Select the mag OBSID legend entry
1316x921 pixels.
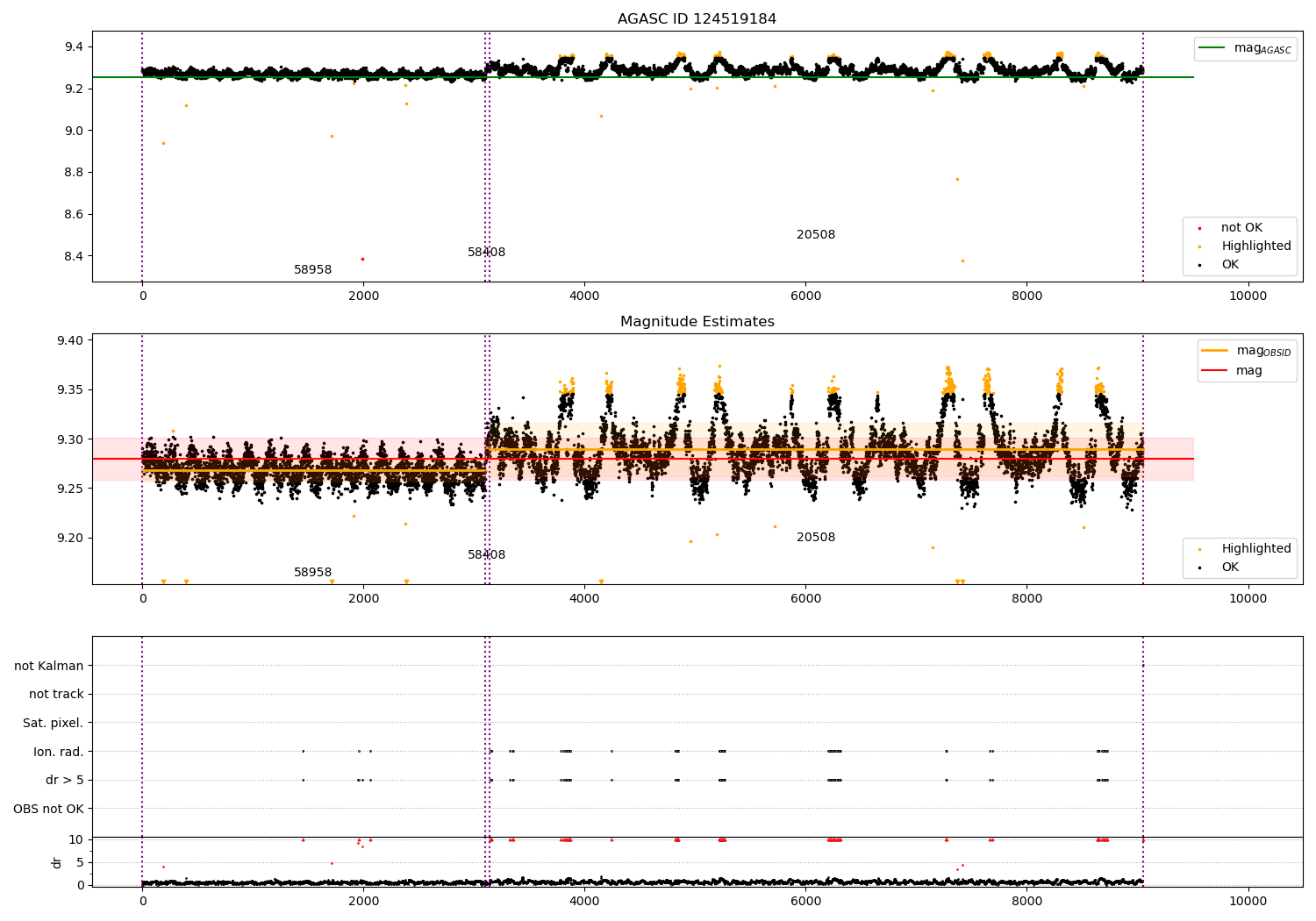coord(1245,351)
